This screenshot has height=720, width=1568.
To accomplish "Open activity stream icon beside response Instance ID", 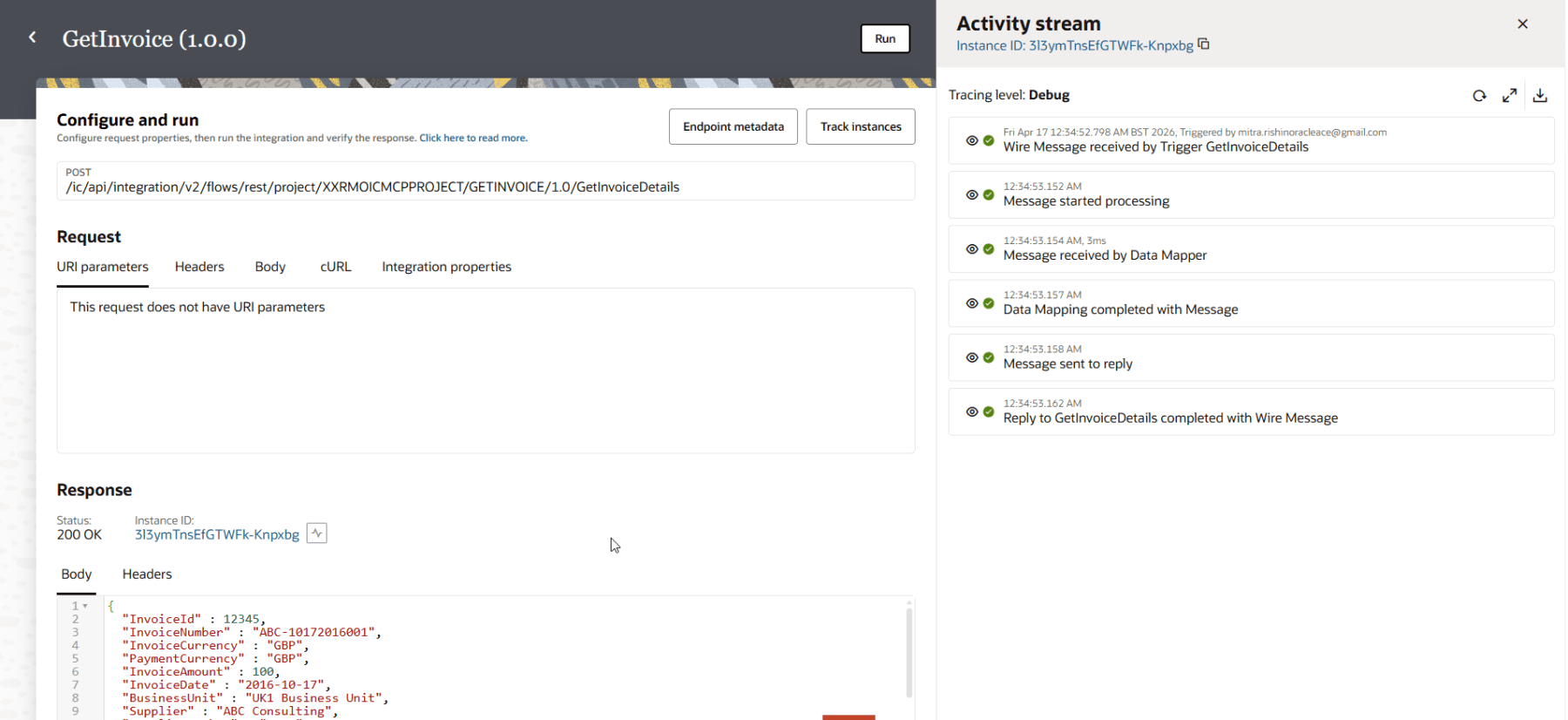I will [x=317, y=533].
